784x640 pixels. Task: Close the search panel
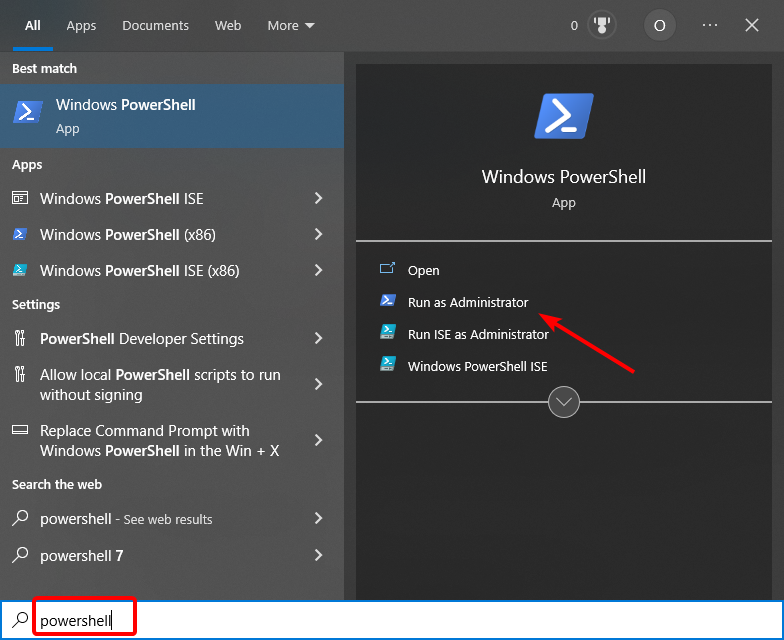[752, 25]
